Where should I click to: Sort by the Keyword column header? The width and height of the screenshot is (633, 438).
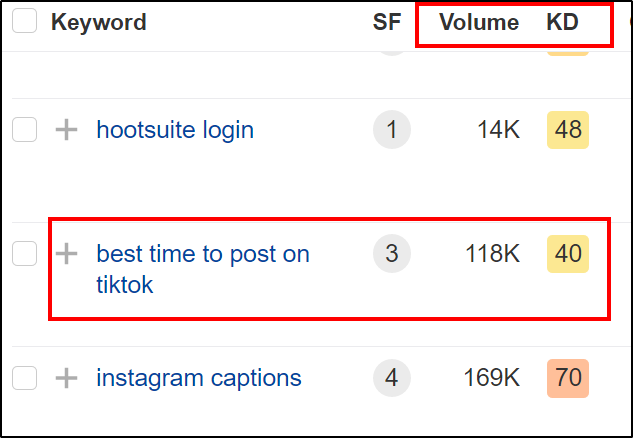[x=98, y=22]
